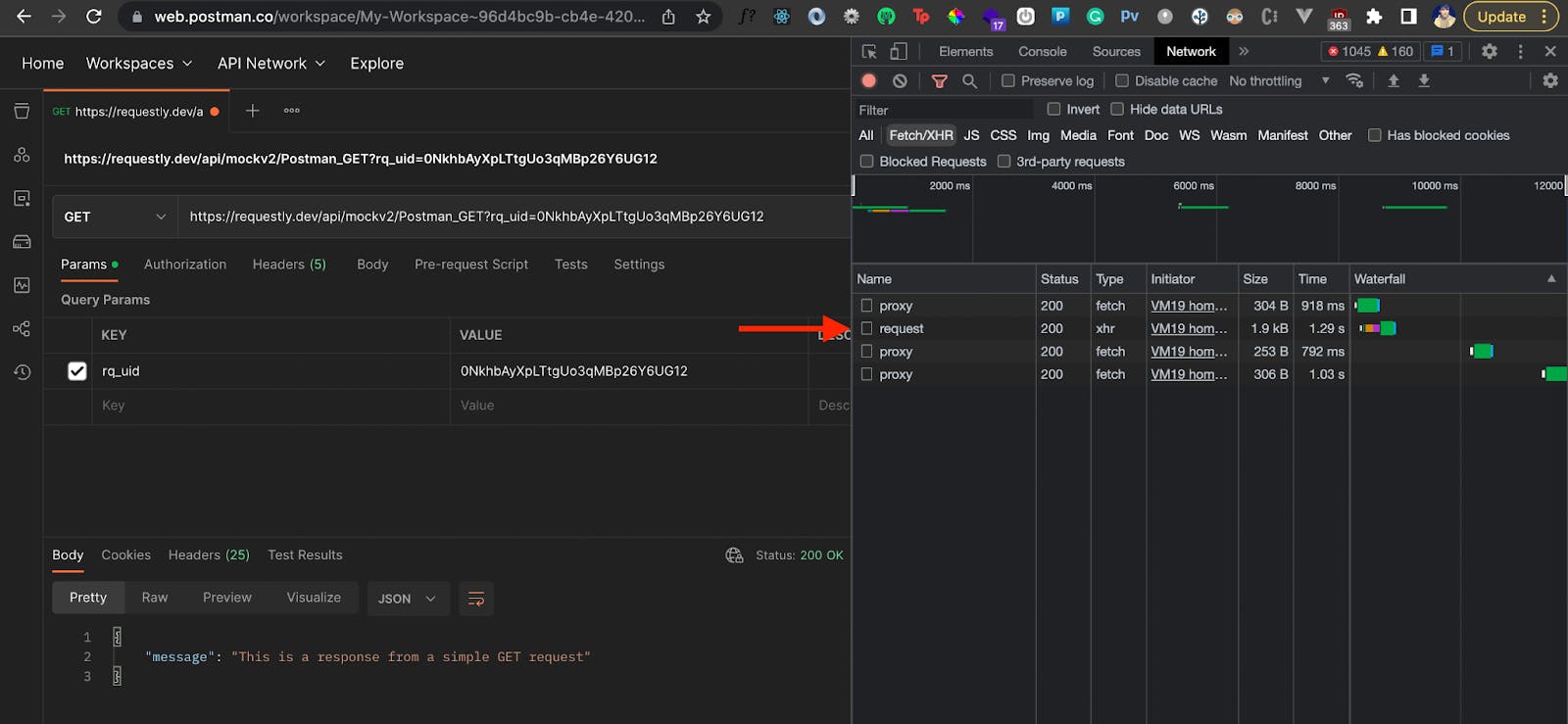
Task: Tick the checkbox of the request row
Action: [x=866, y=328]
